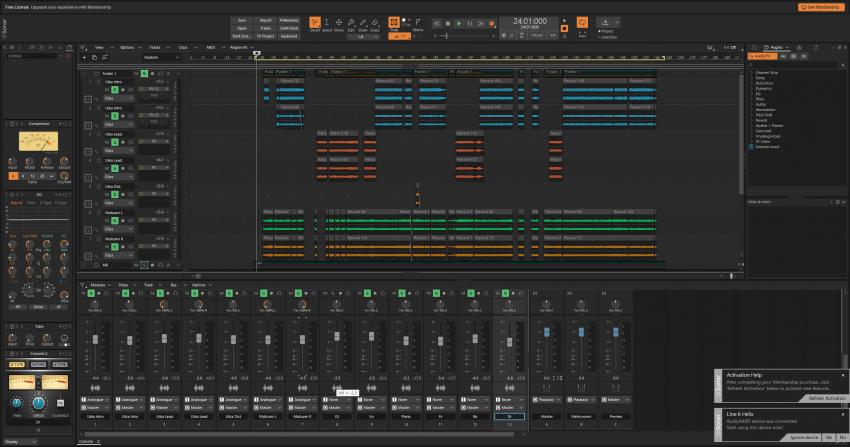850x447 pixels.
Task: Open the Options menu in console view
Action: click(199, 285)
